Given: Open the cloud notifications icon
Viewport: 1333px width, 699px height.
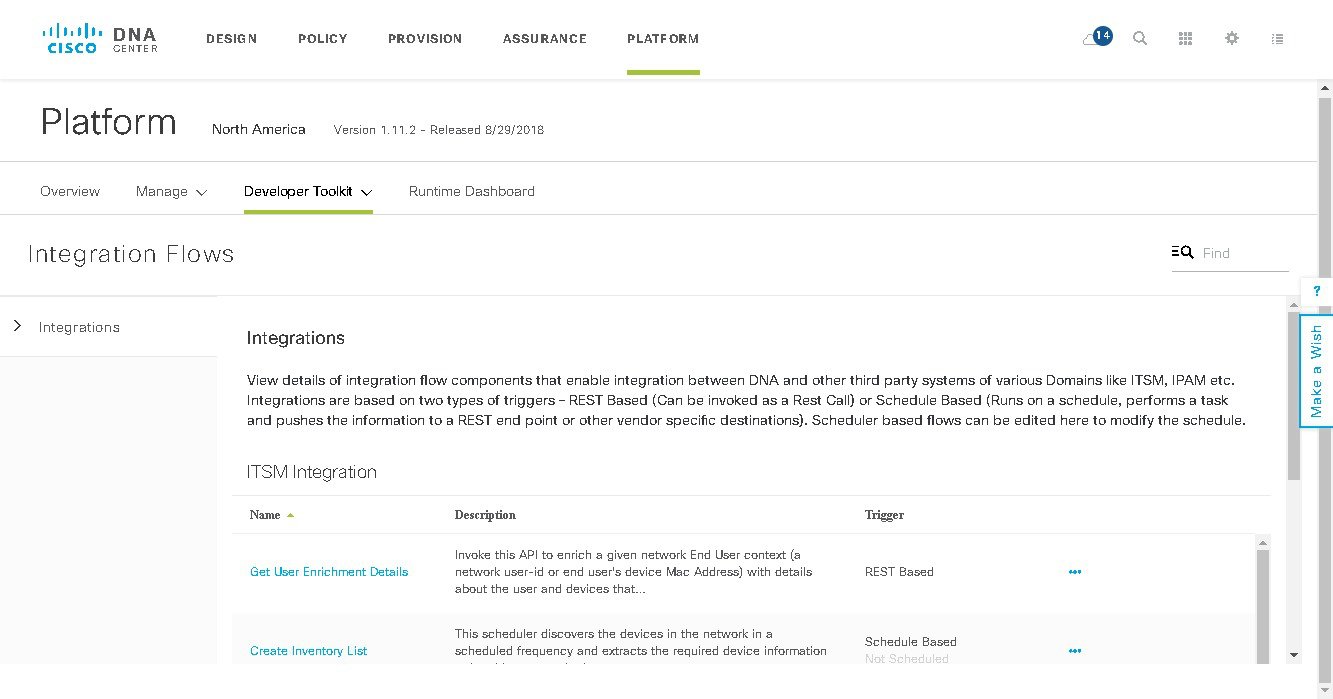Looking at the screenshot, I should click(1096, 38).
